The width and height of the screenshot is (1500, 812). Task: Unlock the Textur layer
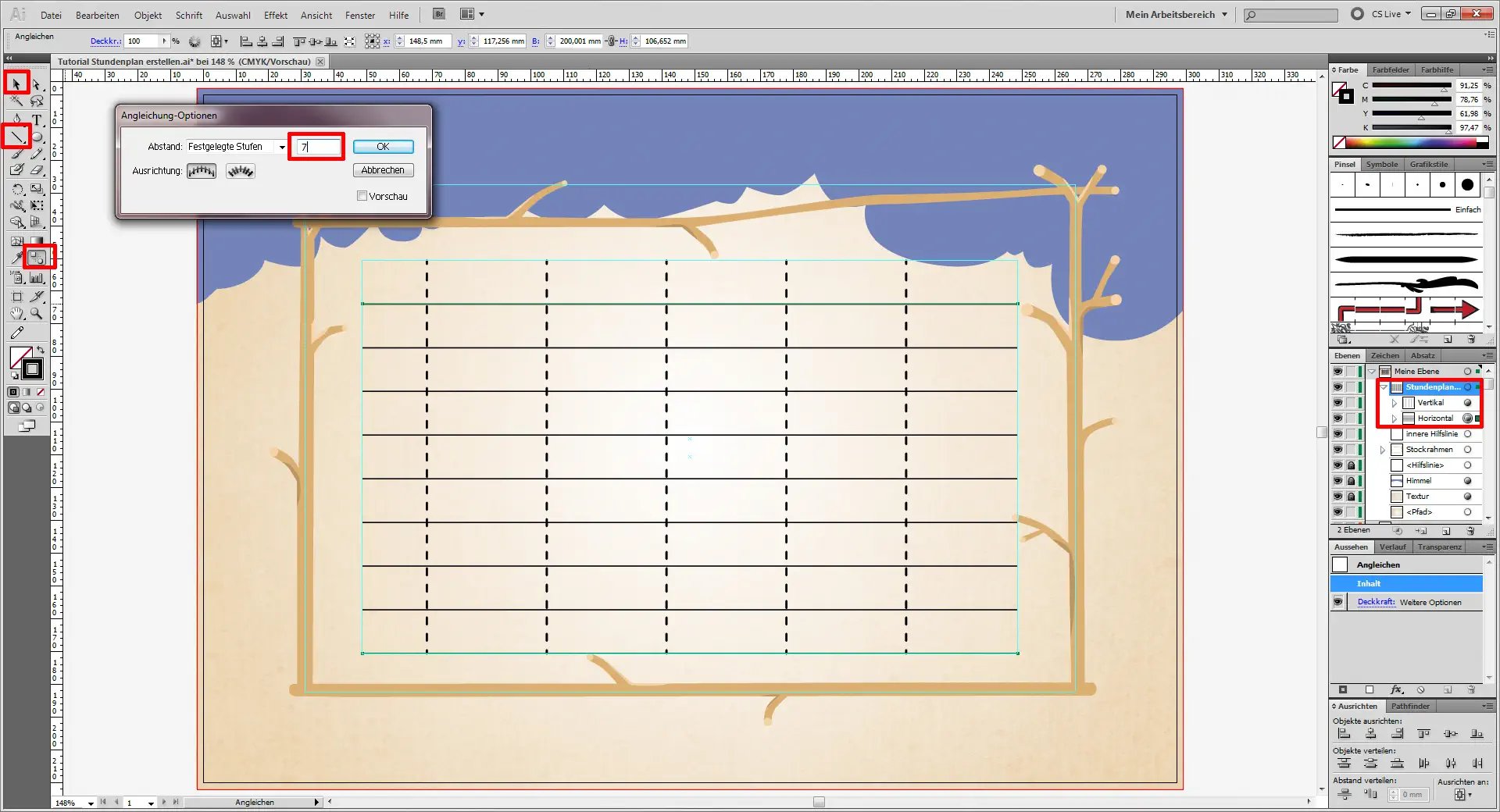tap(1351, 497)
